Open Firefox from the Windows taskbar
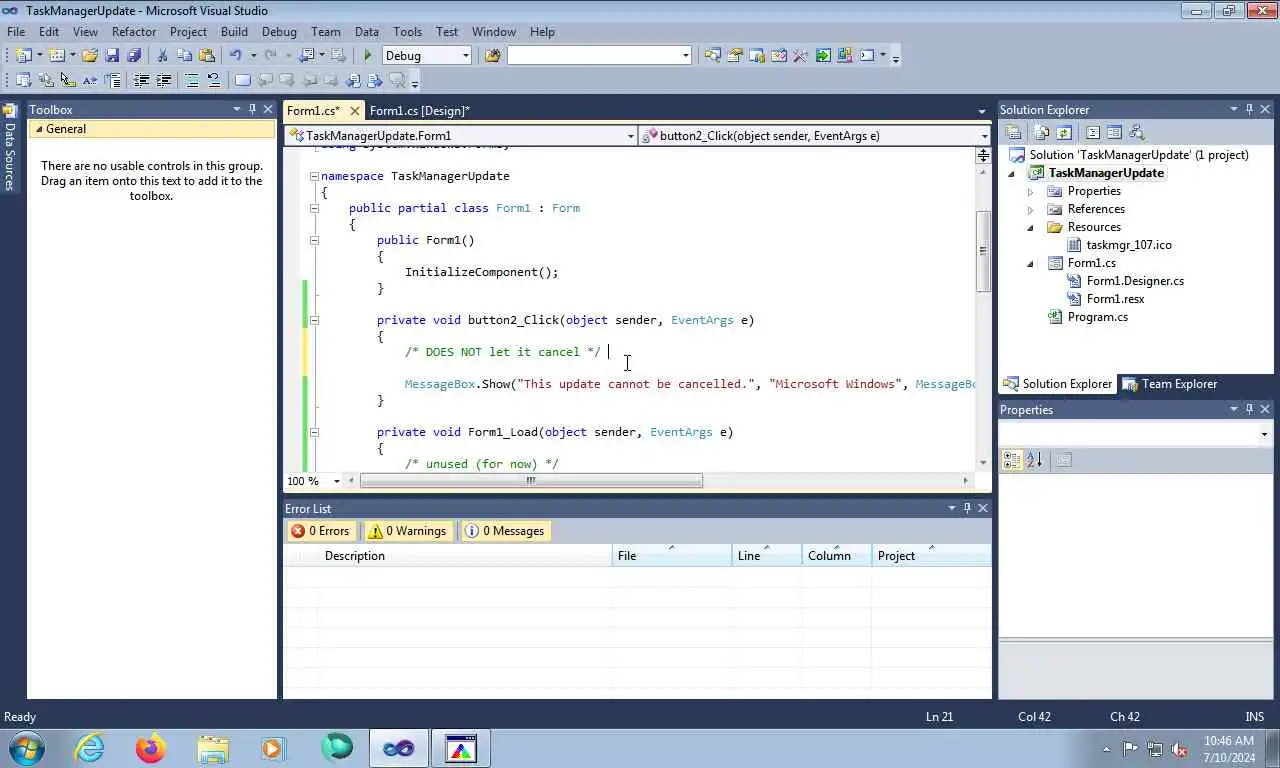1280x768 pixels. click(x=151, y=748)
